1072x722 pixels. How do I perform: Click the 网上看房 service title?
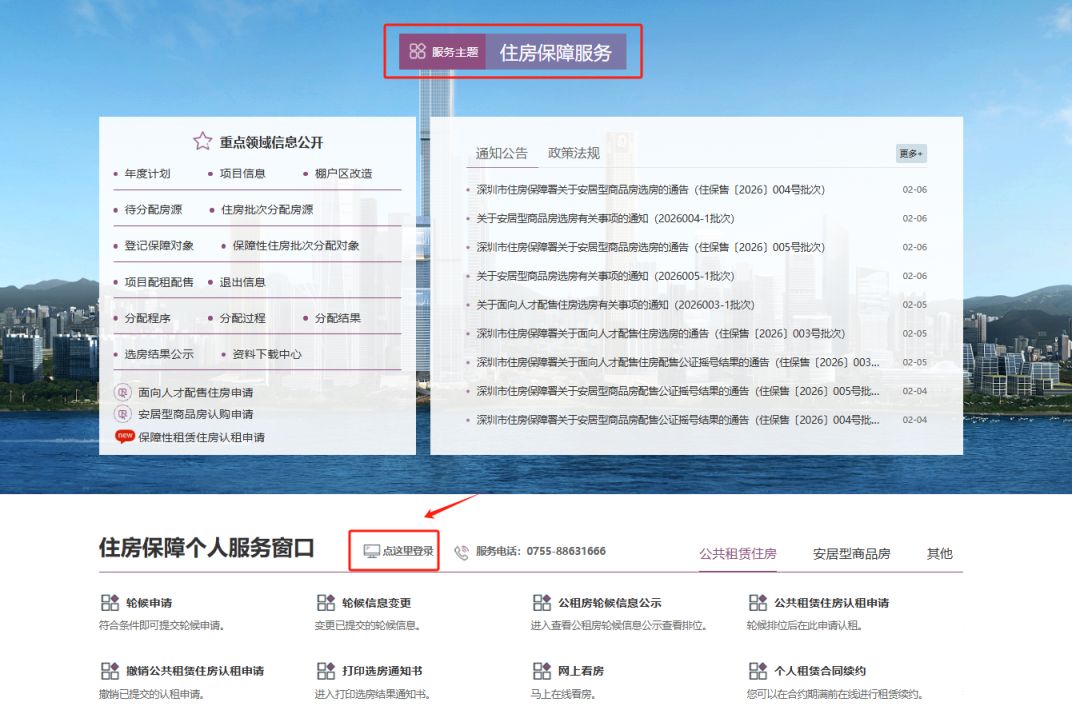pos(581,671)
